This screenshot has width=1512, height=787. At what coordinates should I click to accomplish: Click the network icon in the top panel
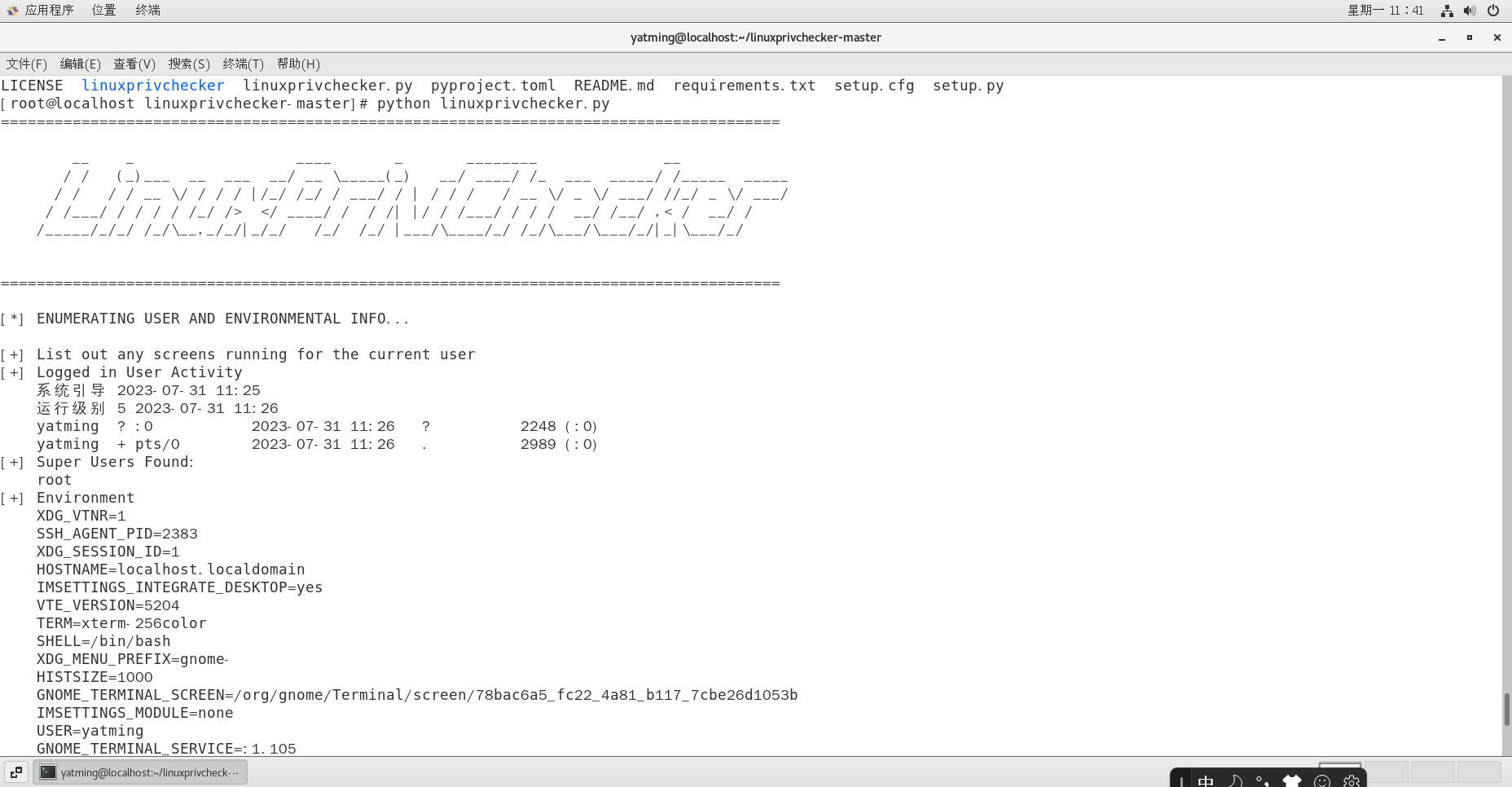(1445, 11)
